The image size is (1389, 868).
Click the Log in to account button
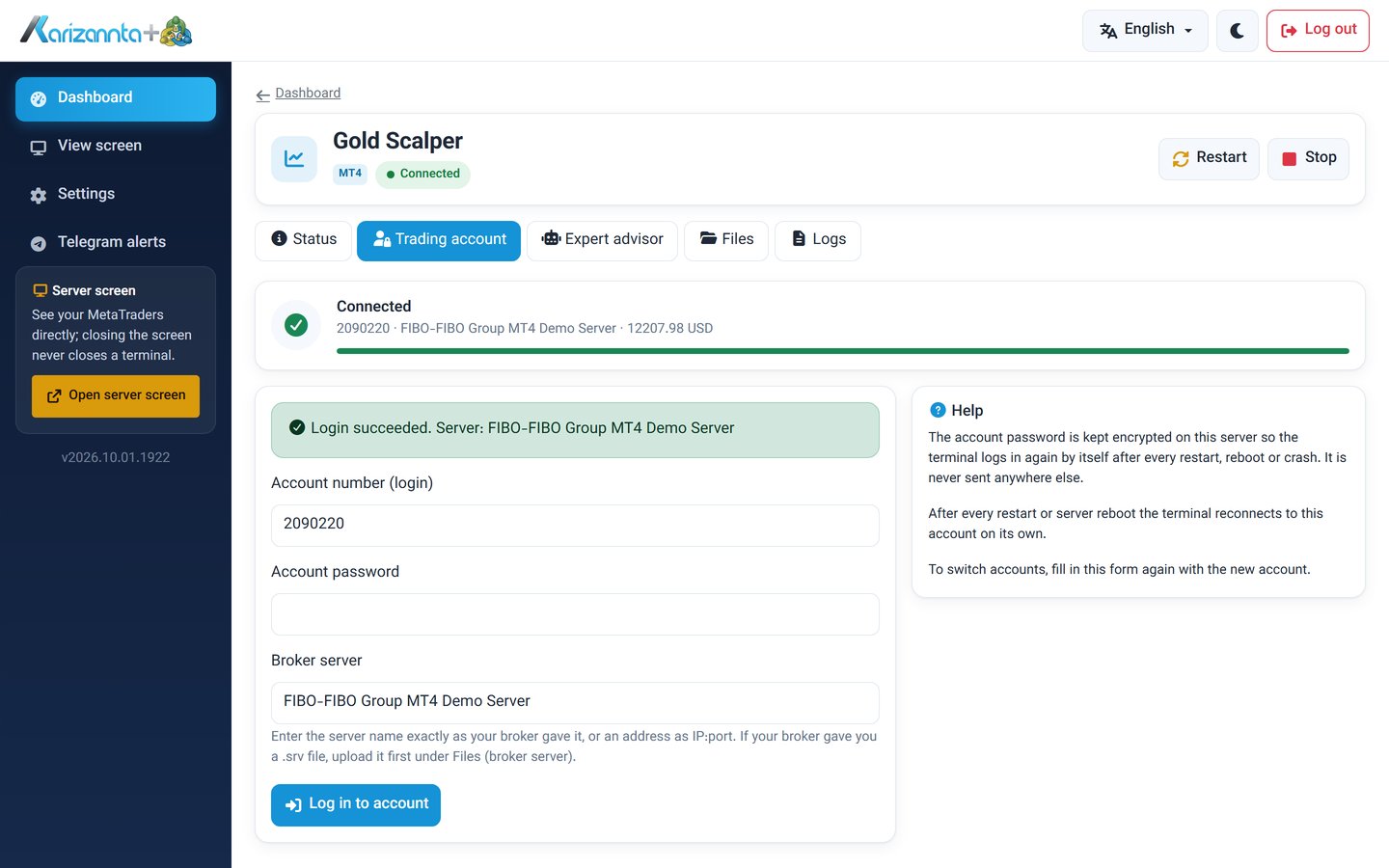[x=356, y=805]
